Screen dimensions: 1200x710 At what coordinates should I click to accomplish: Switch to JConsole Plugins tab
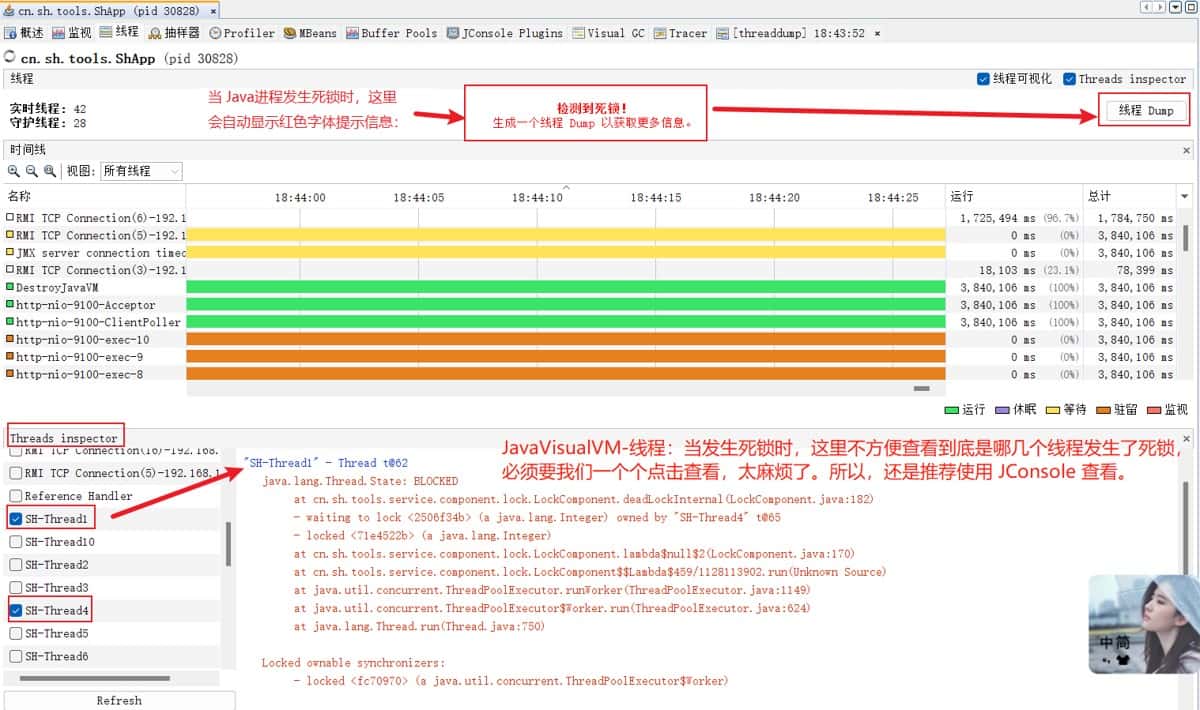tap(505, 33)
